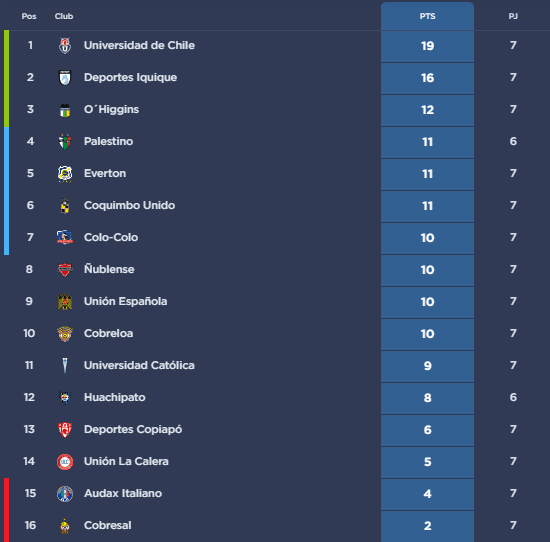The height and width of the screenshot is (542, 550).
Task: Click the Everton club badge
Action: pyautogui.click(x=65, y=174)
